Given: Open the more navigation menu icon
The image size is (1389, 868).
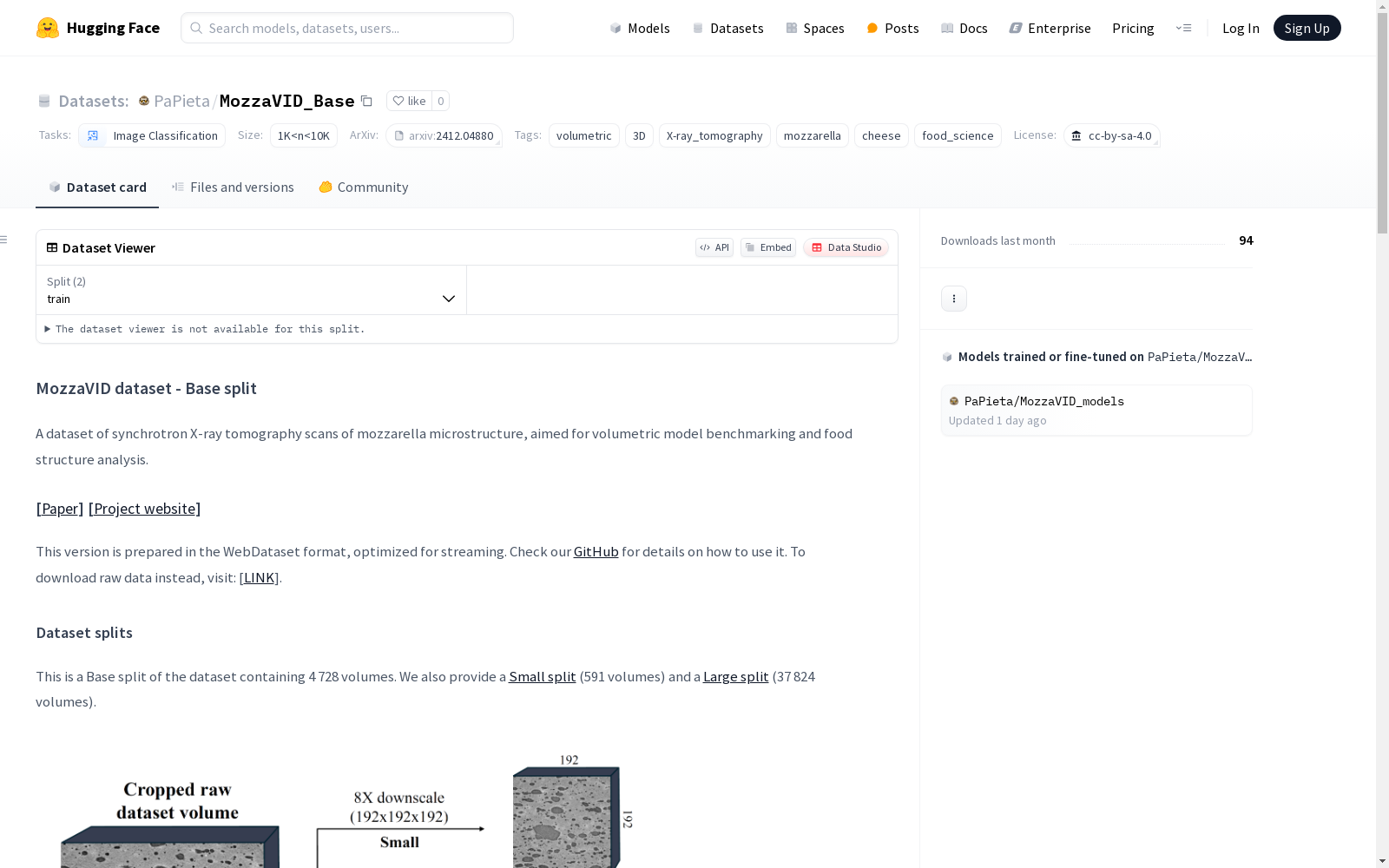Looking at the screenshot, I should [1183, 28].
